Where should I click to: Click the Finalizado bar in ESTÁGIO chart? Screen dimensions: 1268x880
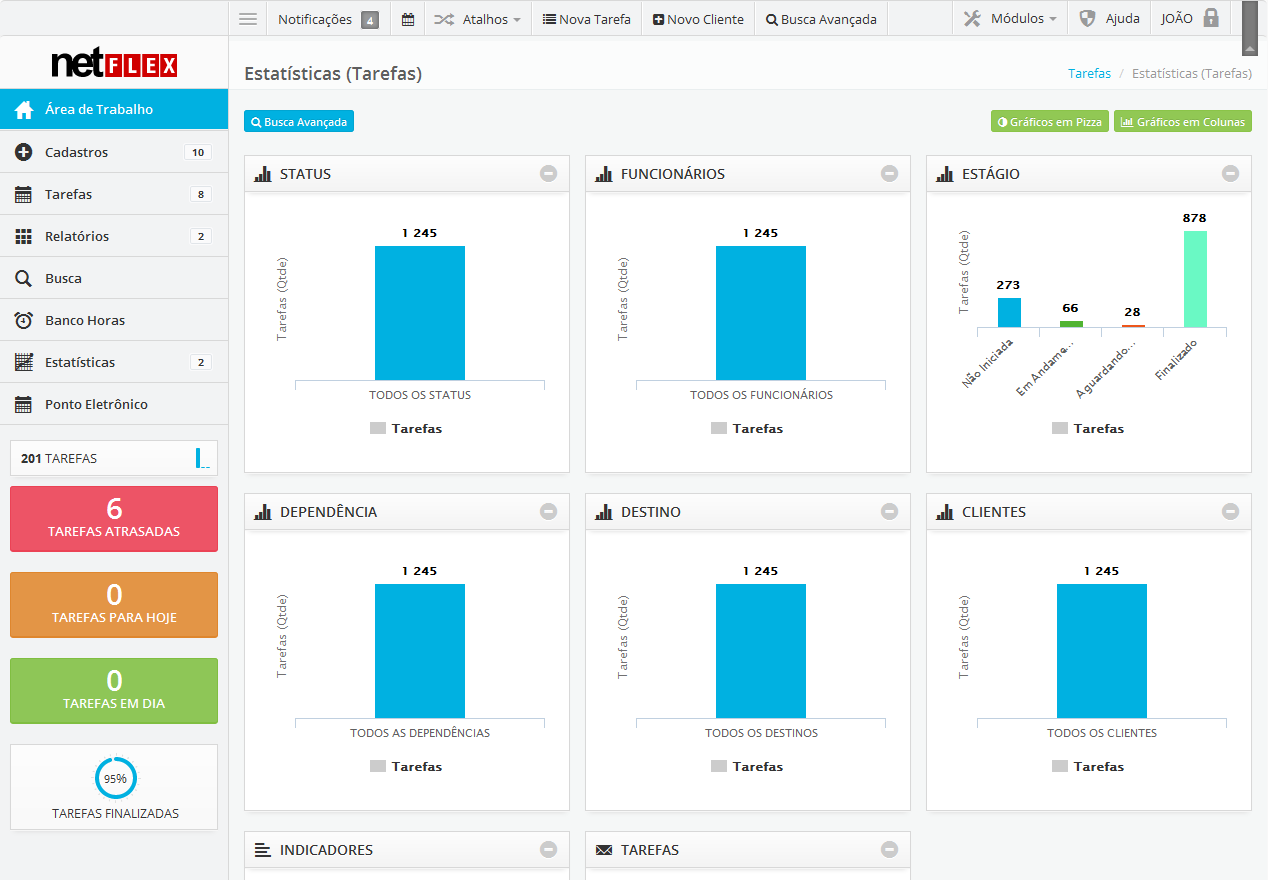coord(1195,279)
